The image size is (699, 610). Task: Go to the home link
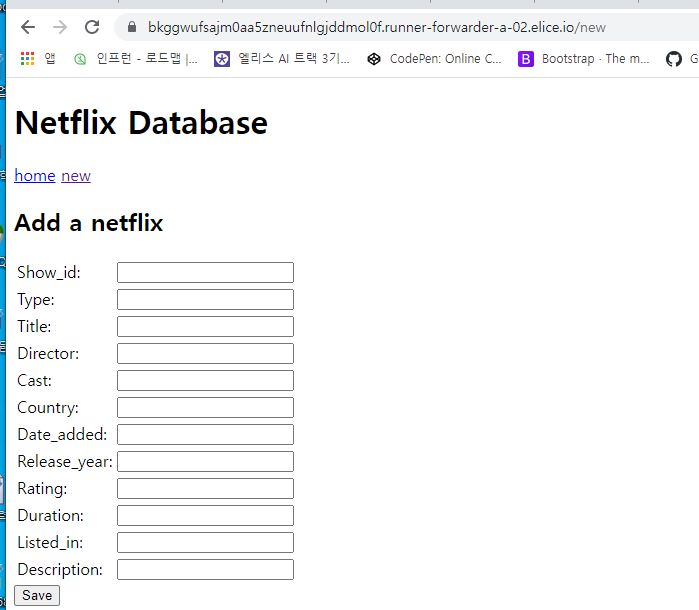(35, 176)
